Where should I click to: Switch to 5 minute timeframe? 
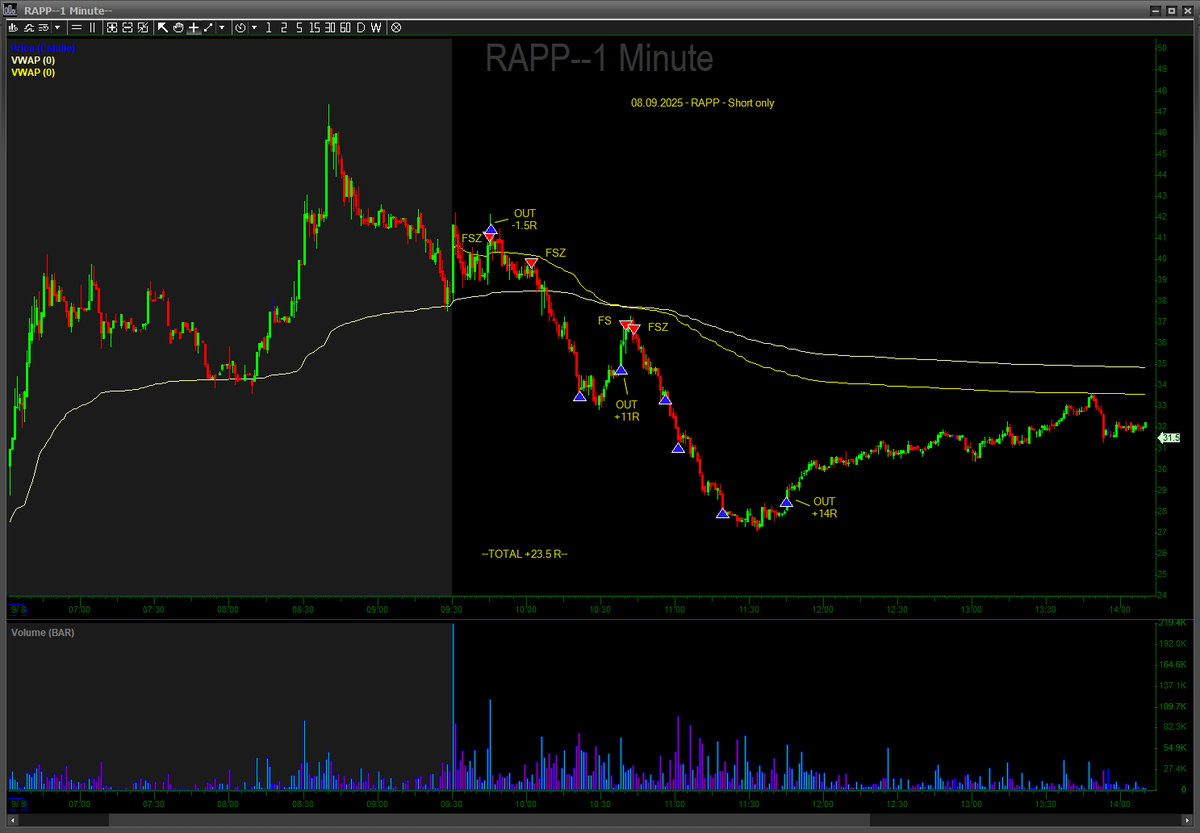click(299, 28)
